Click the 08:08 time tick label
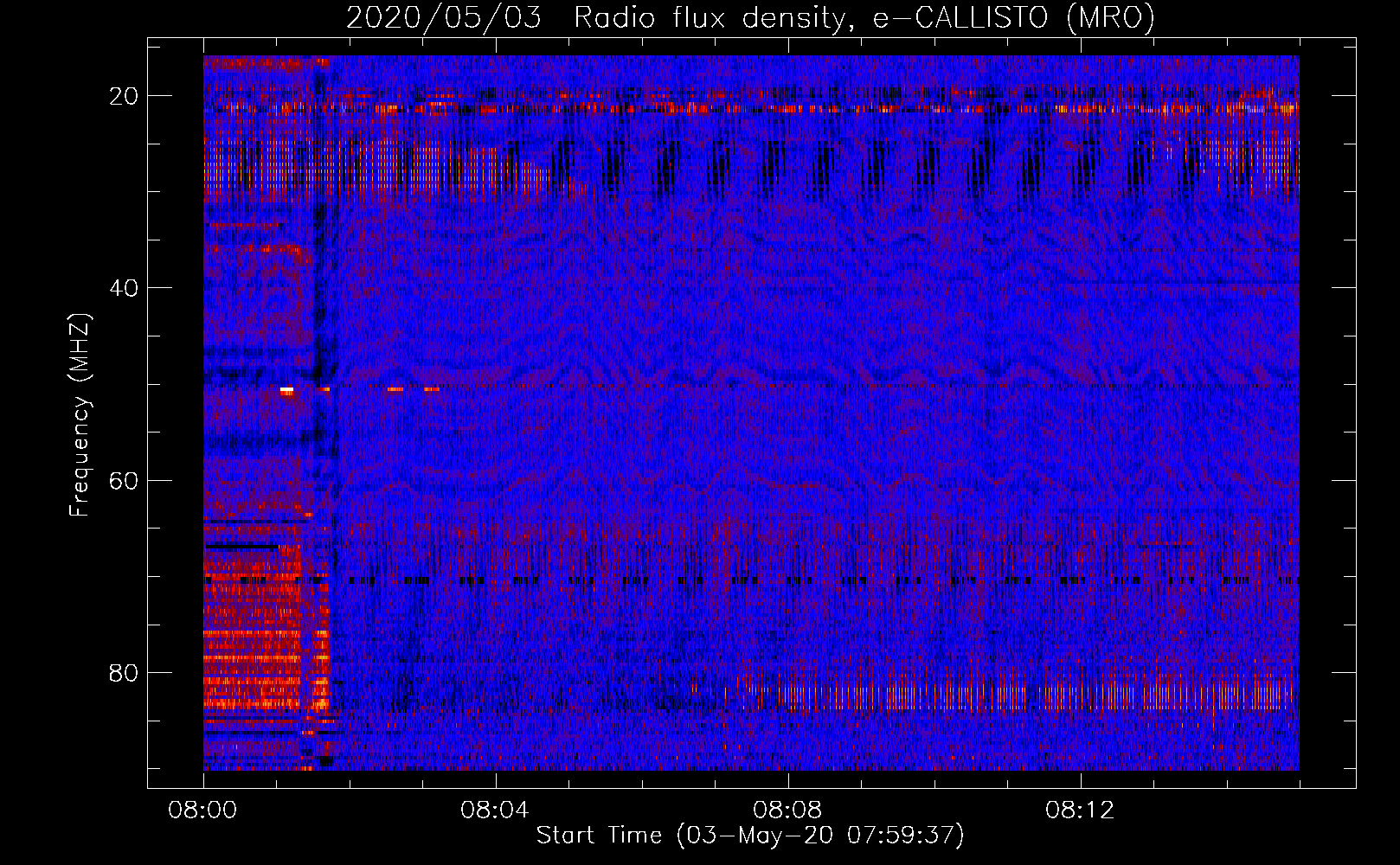 pos(787,811)
